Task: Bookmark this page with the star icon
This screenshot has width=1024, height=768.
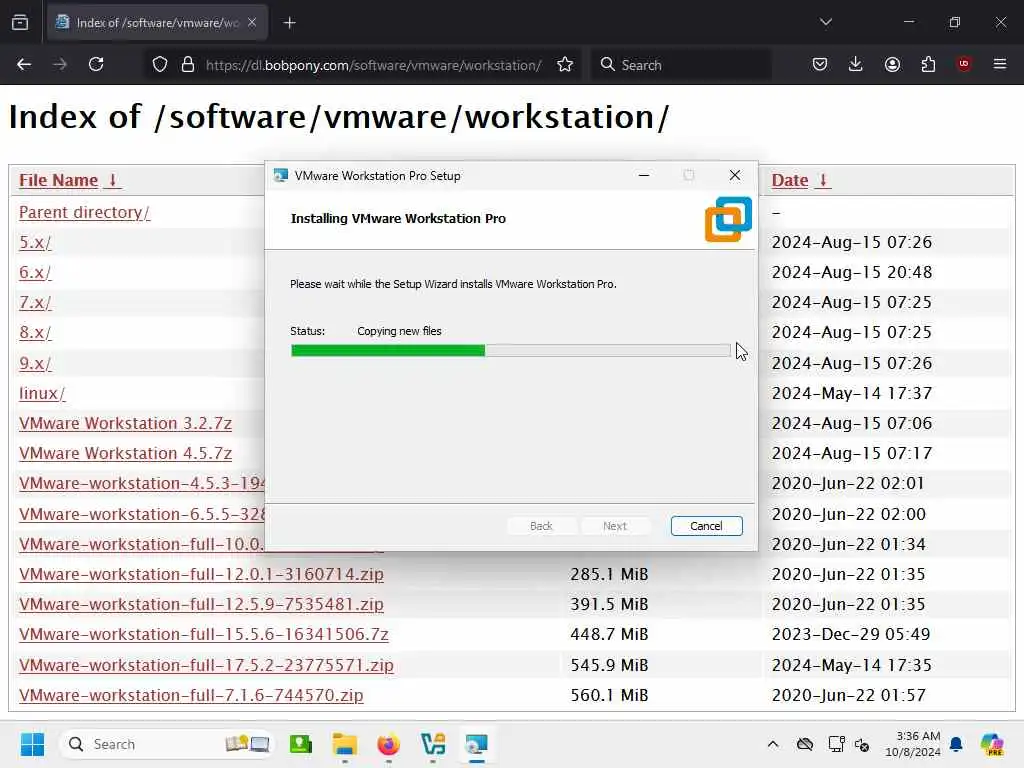Action: (565, 65)
